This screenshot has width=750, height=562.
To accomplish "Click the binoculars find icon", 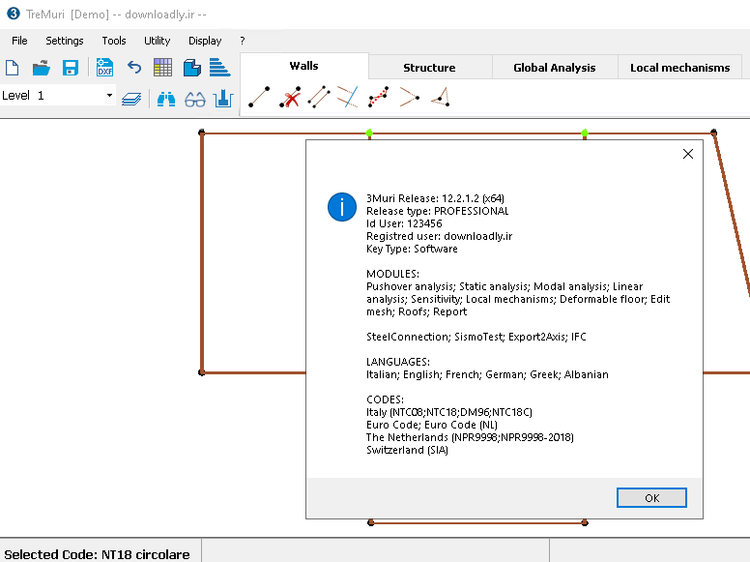I will click(x=166, y=99).
